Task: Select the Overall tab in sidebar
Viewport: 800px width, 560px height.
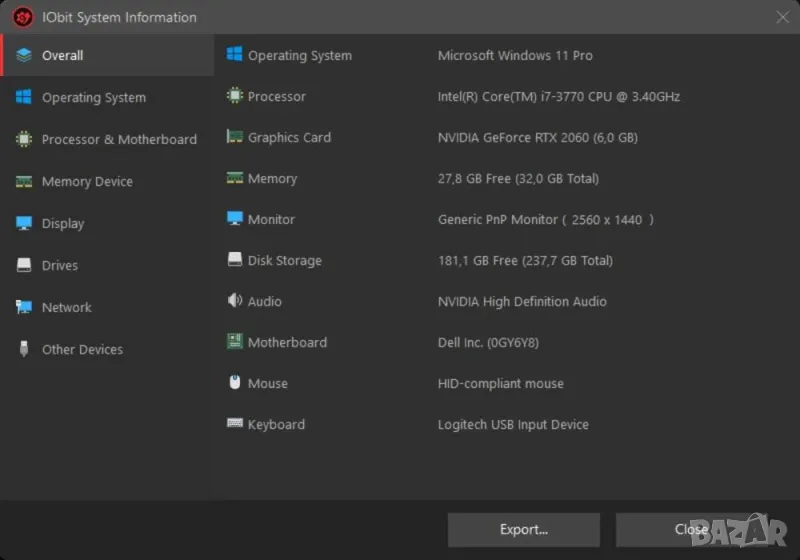Action: [x=62, y=56]
